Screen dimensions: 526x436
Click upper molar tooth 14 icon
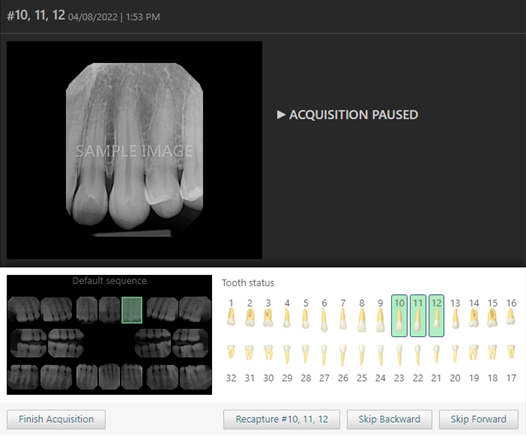click(x=474, y=318)
